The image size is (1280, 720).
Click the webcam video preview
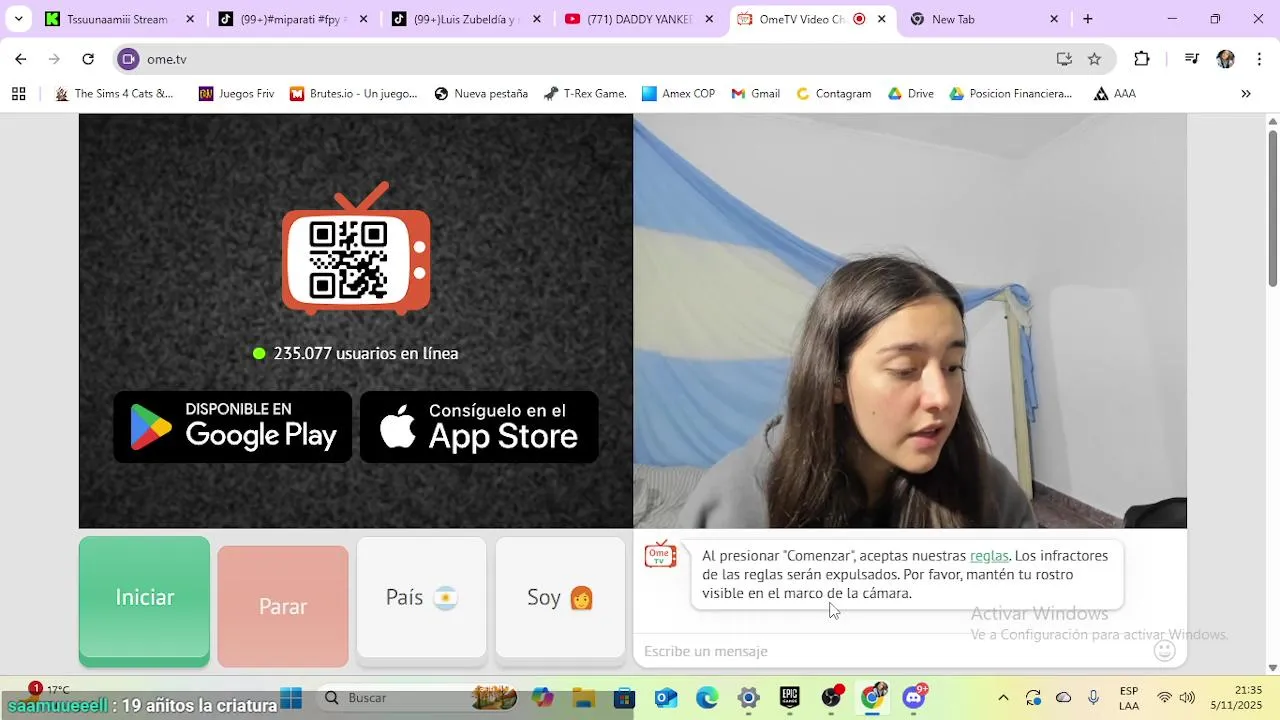[x=910, y=321]
